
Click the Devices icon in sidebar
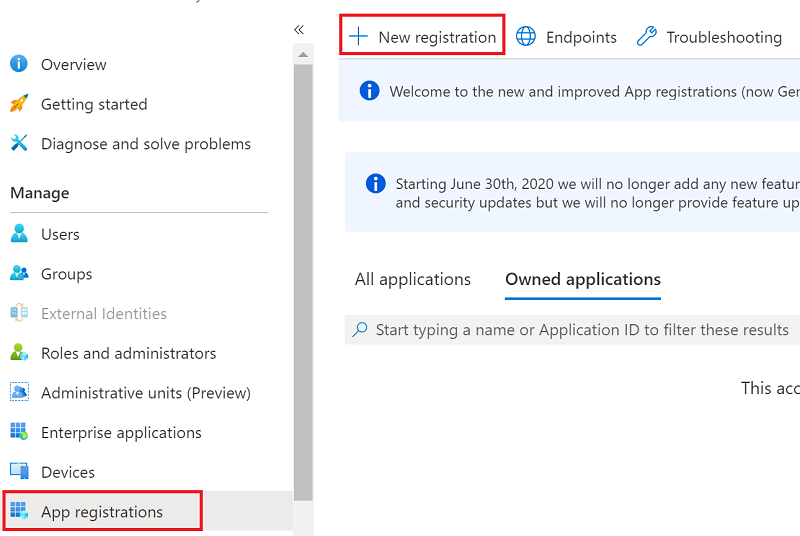pos(19,471)
